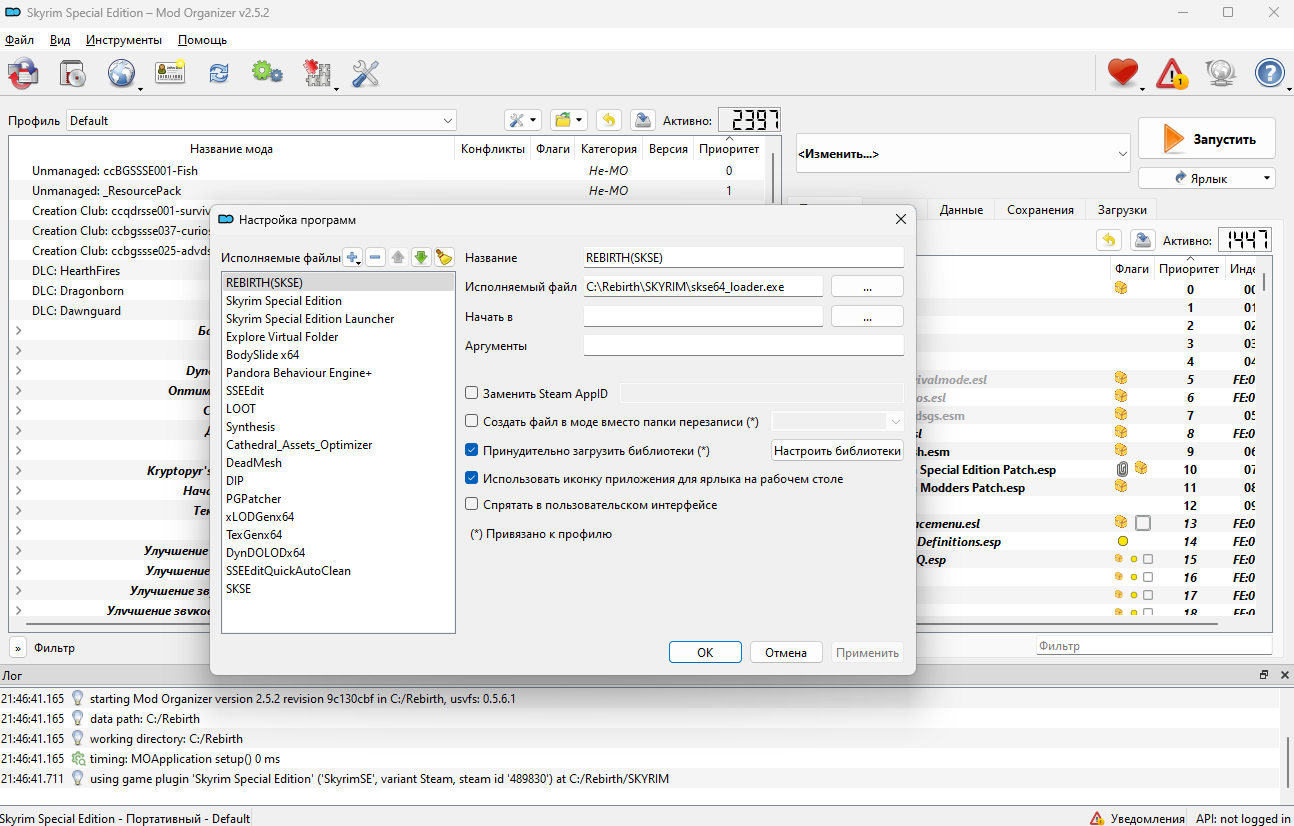Click the minus remove executable icon
This screenshot has width=1294, height=826.
point(376,257)
